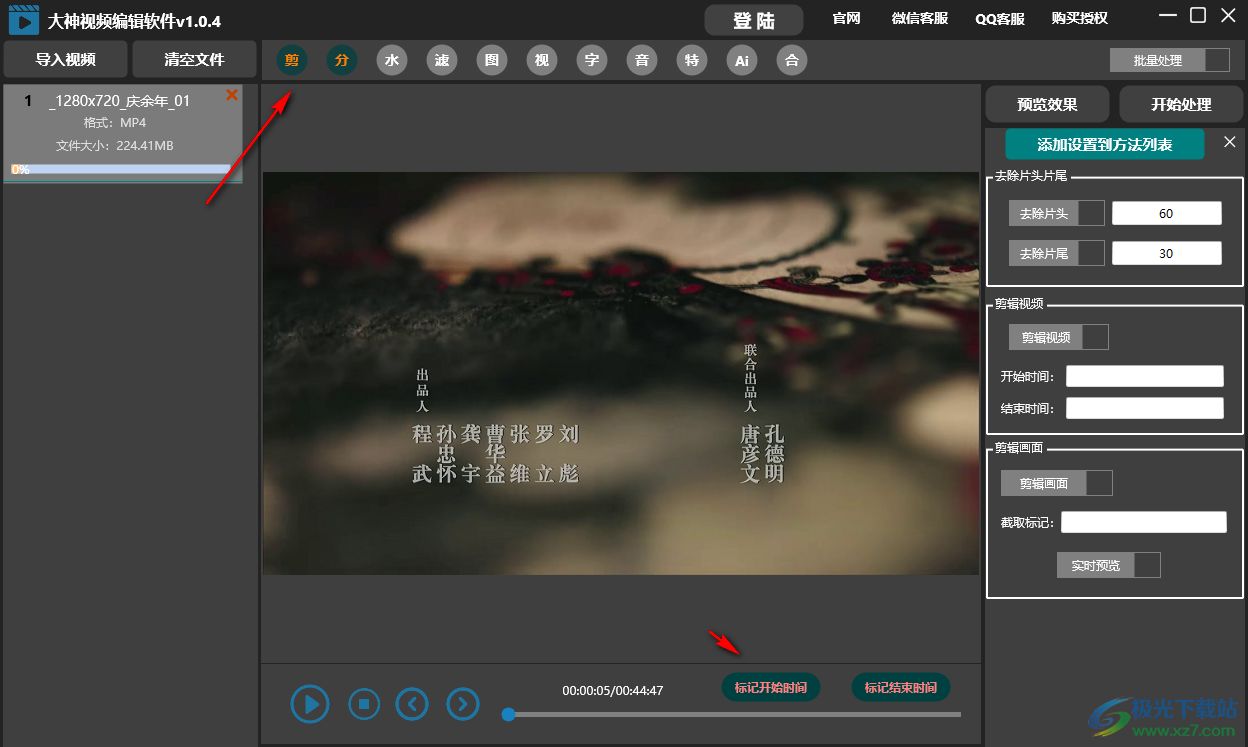Close the settings panel with X icon
1248x747 pixels.
1230,143
